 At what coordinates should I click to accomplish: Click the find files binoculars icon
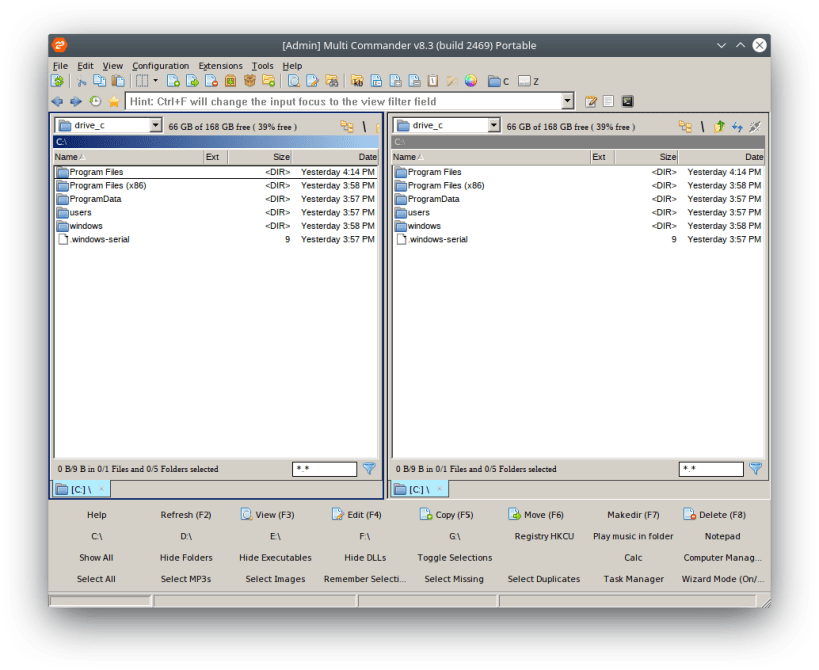(332, 81)
